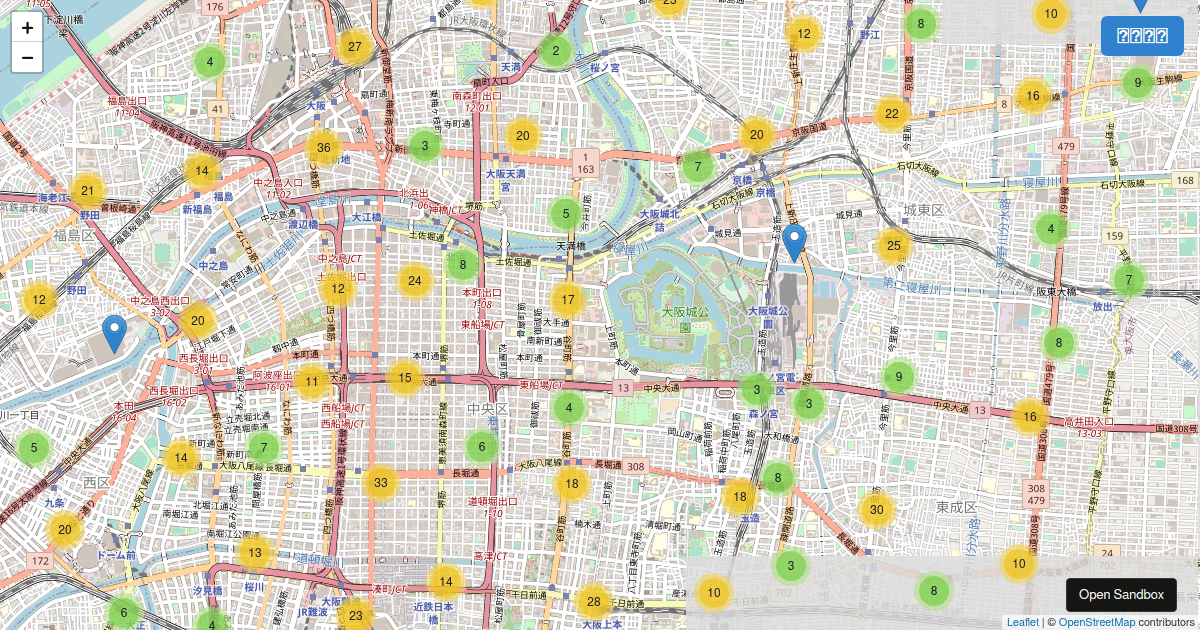Click the yellow cluster labeled 21

point(88,191)
